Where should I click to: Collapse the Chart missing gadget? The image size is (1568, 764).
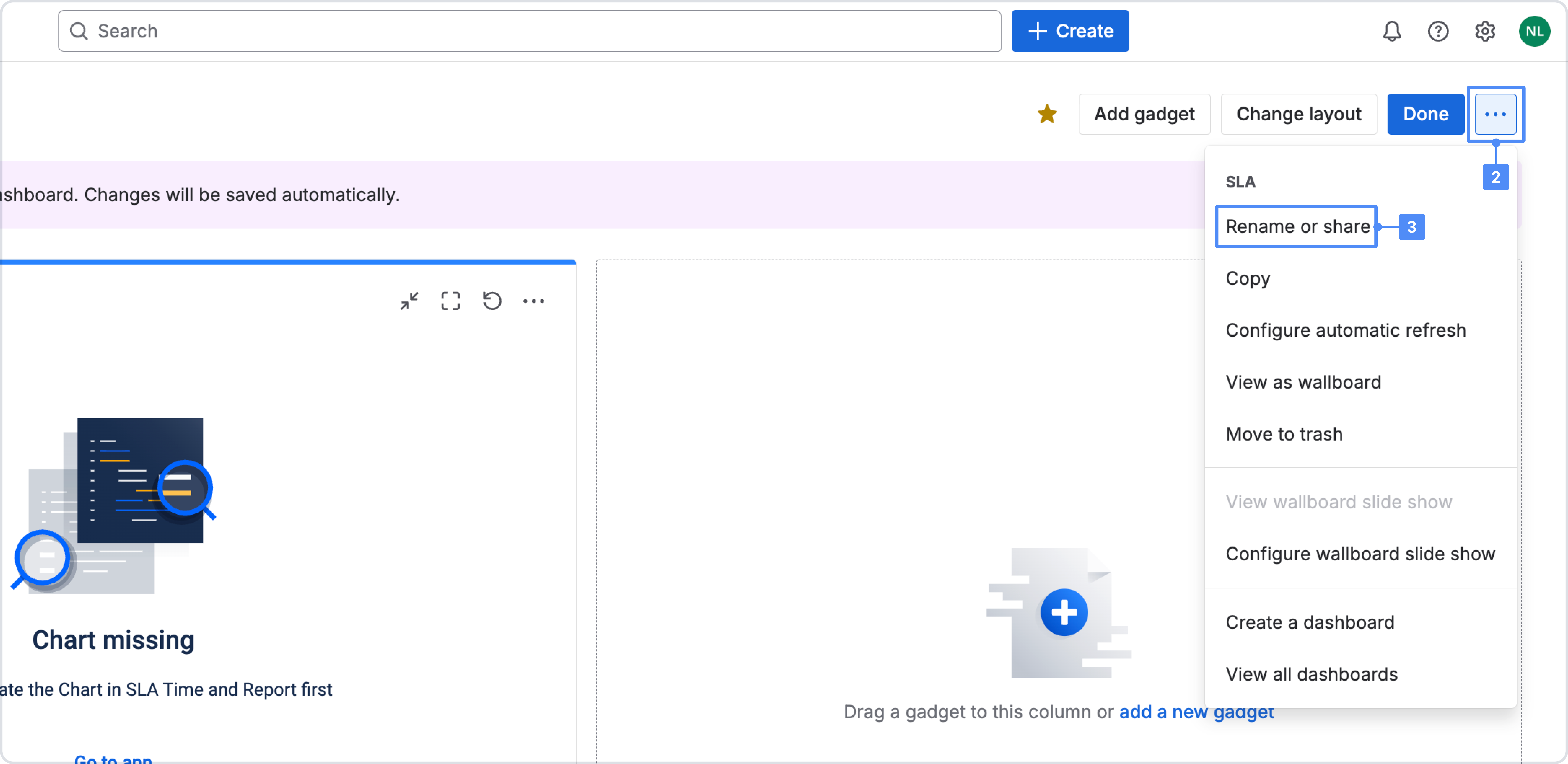(x=409, y=301)
